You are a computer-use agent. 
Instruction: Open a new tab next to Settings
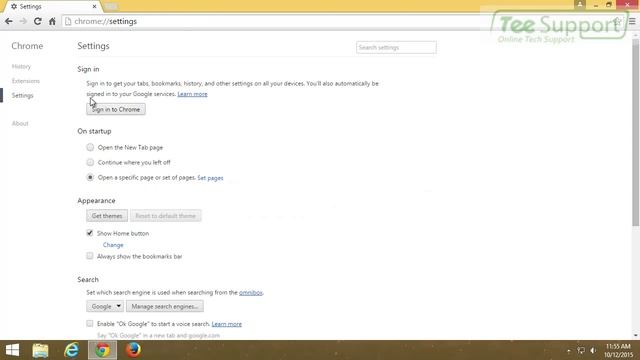click(111, 7)
